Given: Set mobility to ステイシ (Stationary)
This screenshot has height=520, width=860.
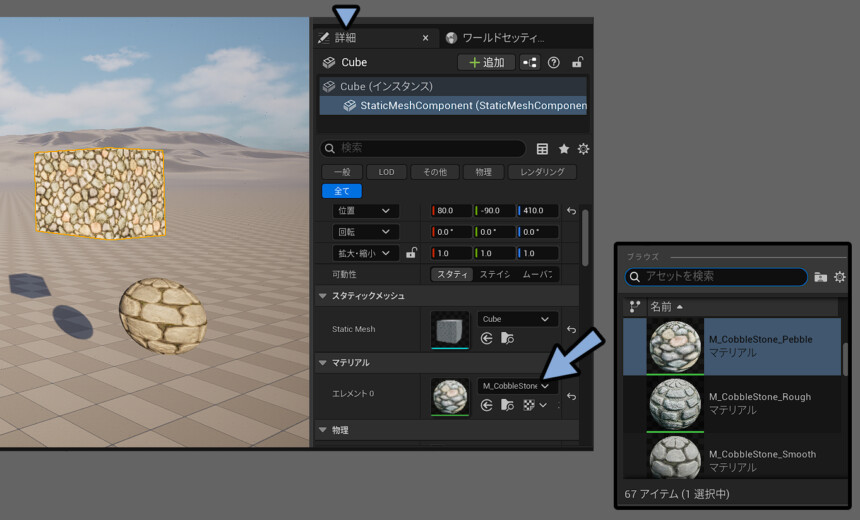Looking at the screenshot, I should (495, 274).
